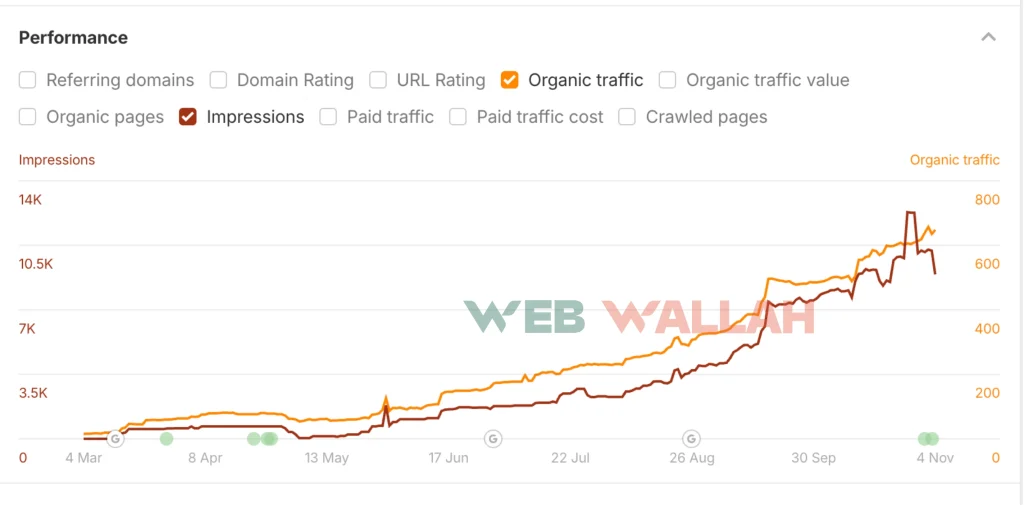Click the Performance section heading

click(x=73, y=38)
